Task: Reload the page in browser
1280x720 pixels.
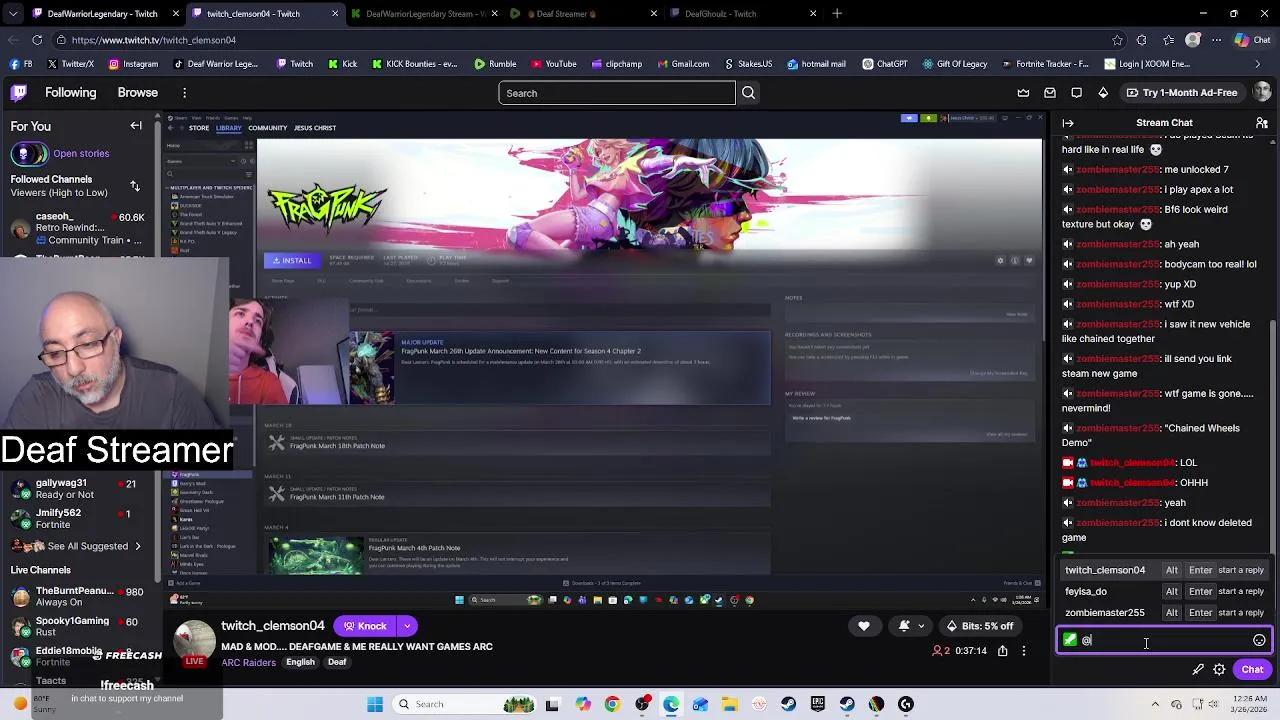Action: 37,40
